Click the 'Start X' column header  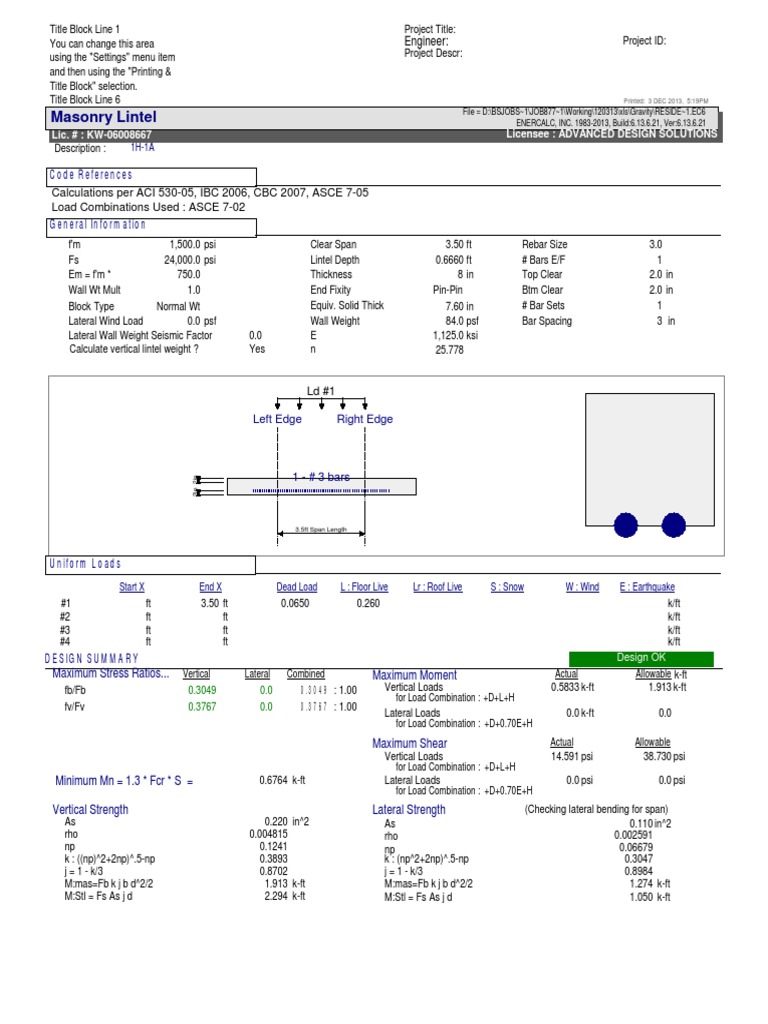(x=132, y=587)
